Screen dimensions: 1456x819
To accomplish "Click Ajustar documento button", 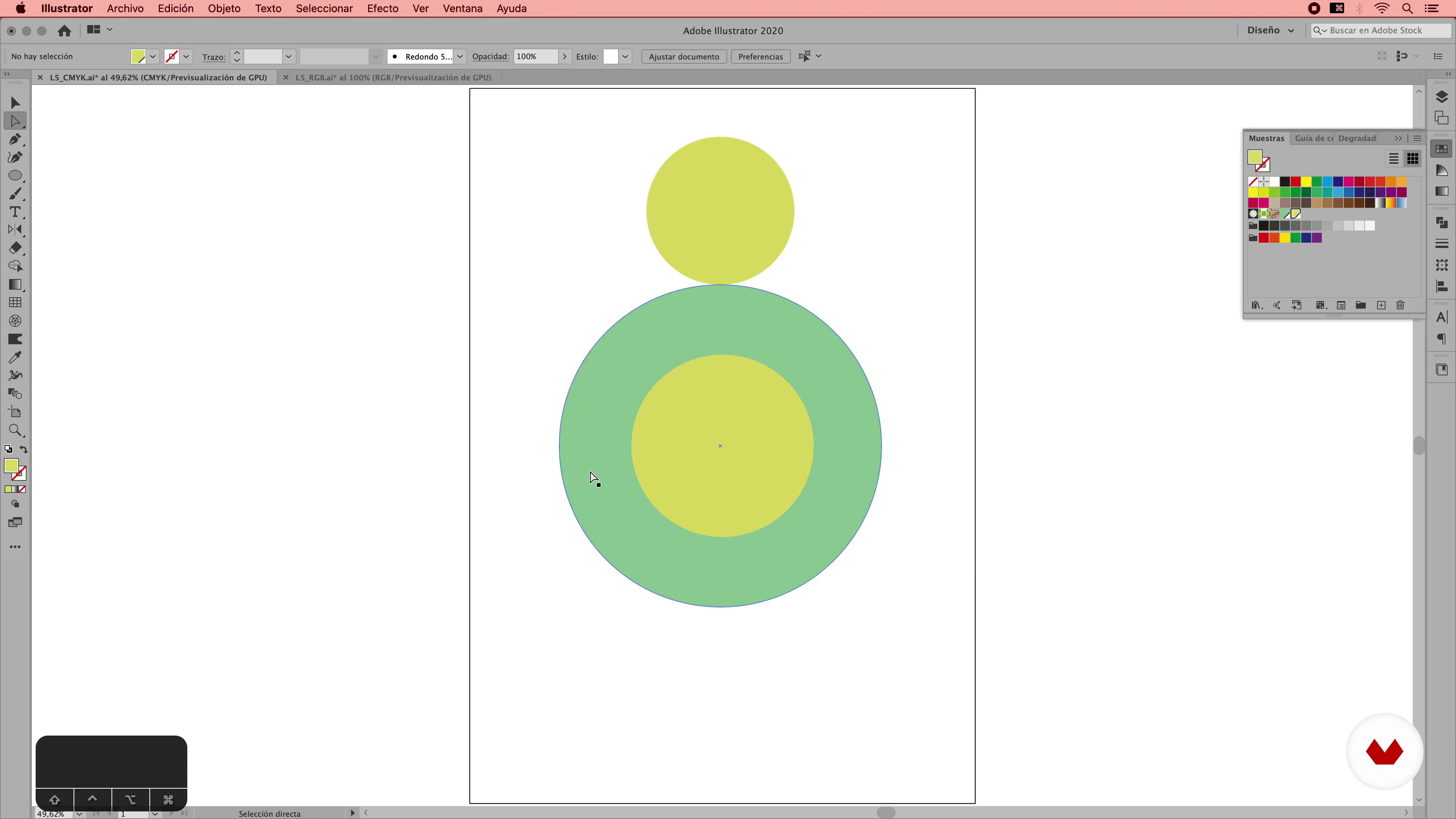I will pos(684,56).
